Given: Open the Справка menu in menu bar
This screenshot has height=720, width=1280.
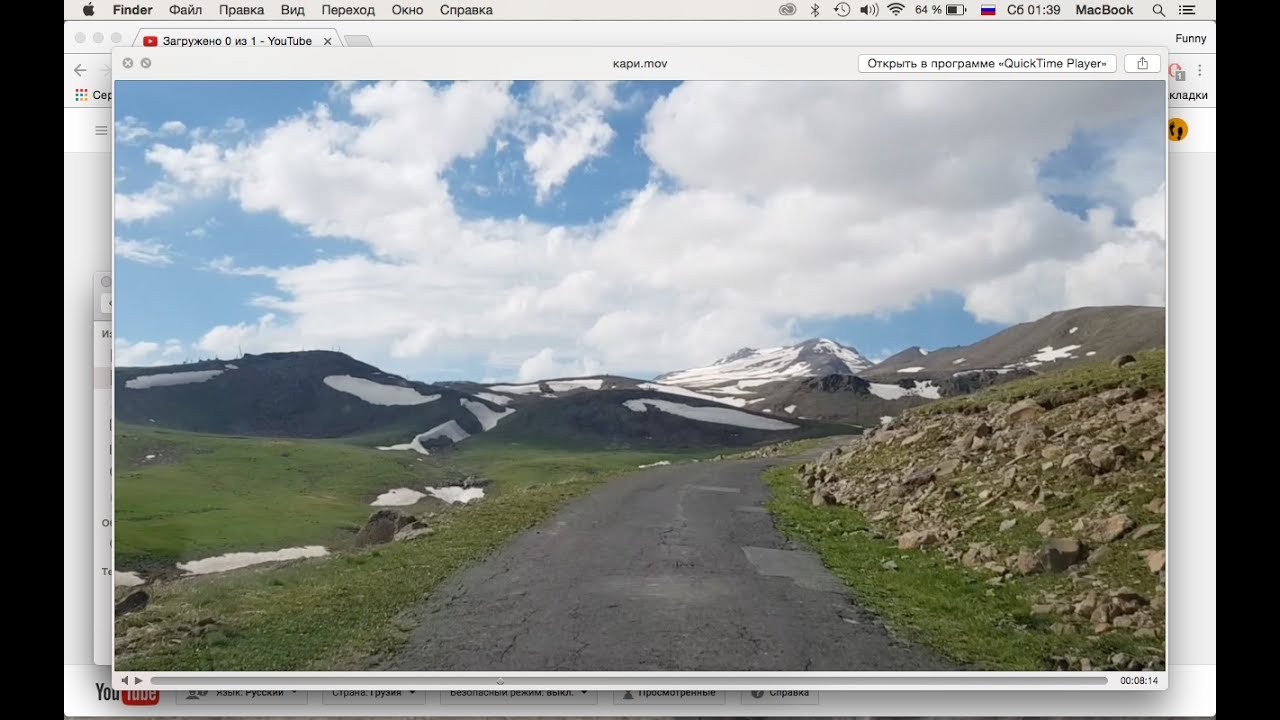Looking at the screenshot, I should pyautogui.click(x=466, y=10).
